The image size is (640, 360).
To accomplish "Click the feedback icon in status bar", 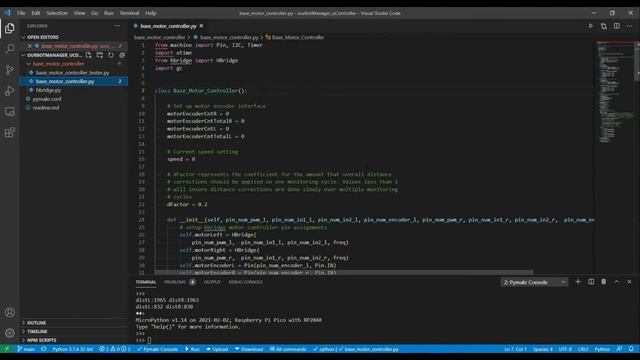I will (x=619, y=349).
